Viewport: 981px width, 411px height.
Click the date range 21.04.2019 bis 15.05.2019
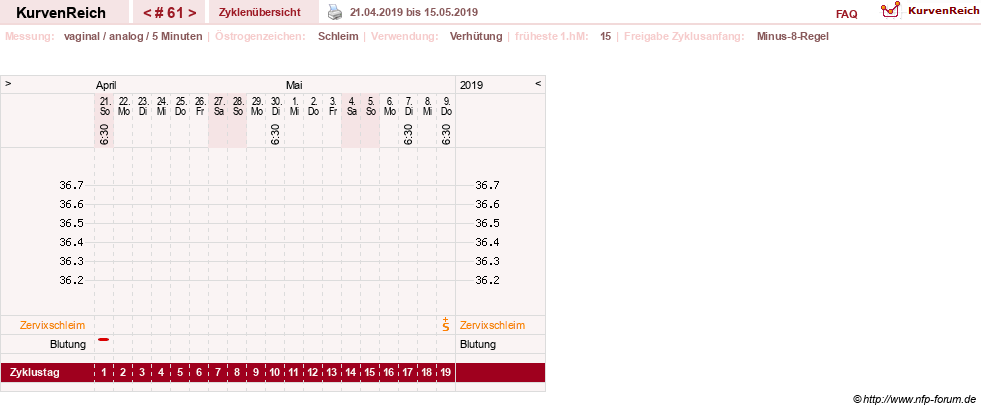(x=414, y=13)
